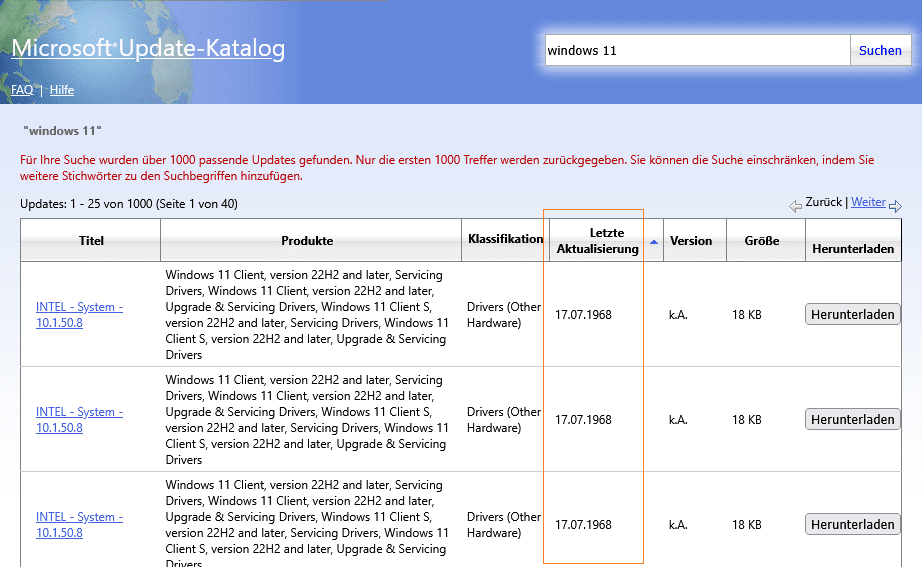Screen dimensions: 922x567
Task: Open the Microsoft Update-Katalog home link
Action: (x=148, y=48)
